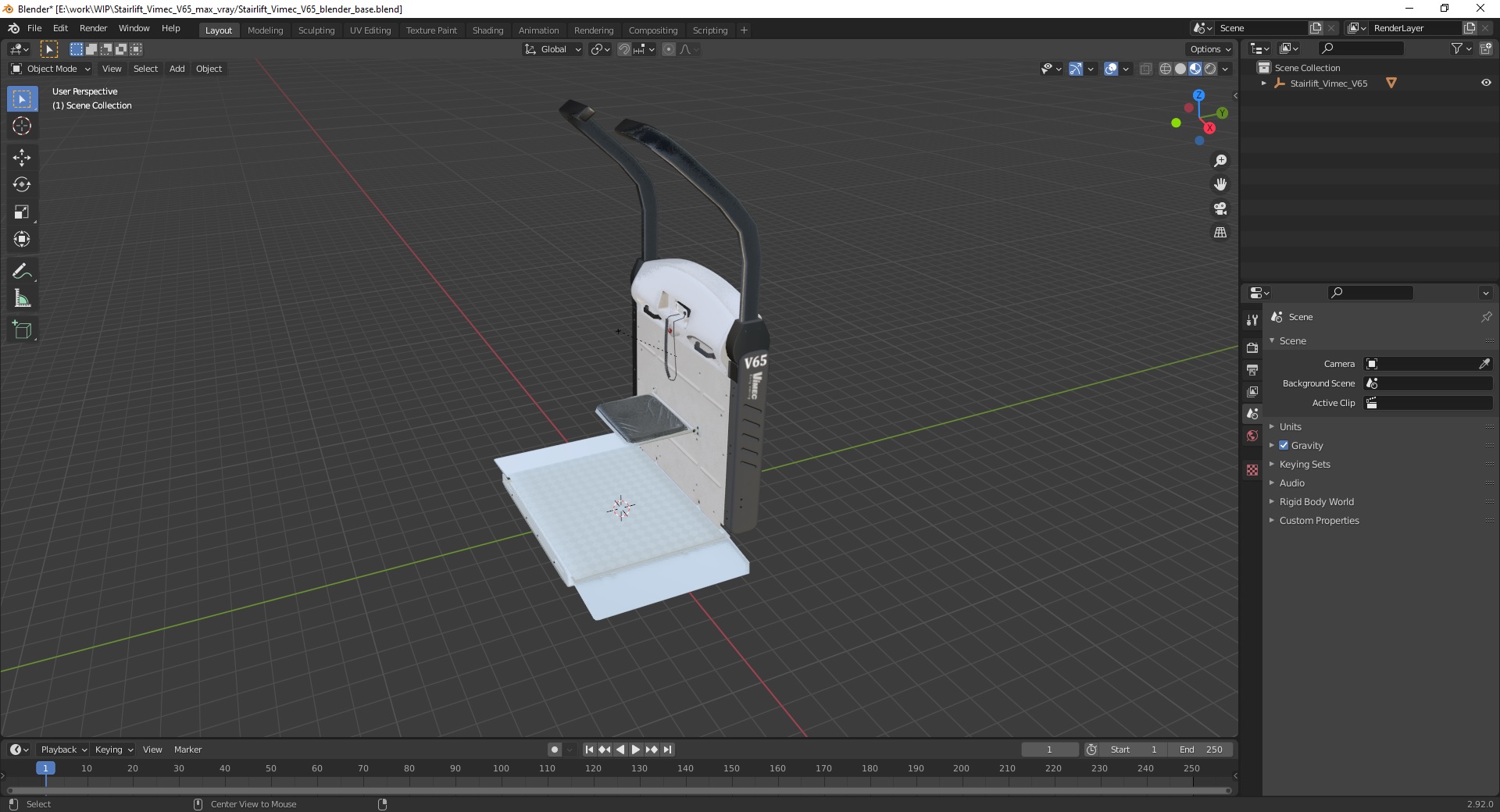Click the End frame field

(x=1202, y=750)
